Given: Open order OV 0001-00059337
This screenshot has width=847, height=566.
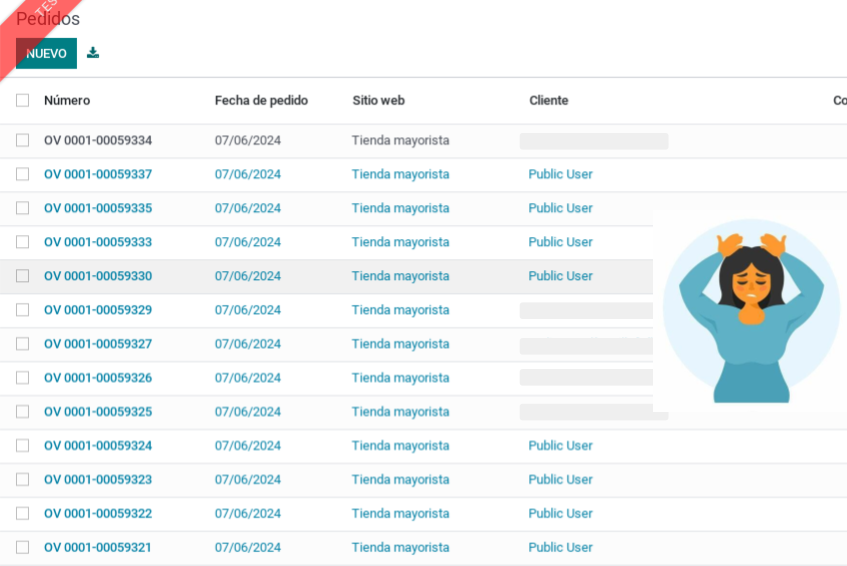Looking at the screenshot, I should (98, 174).
